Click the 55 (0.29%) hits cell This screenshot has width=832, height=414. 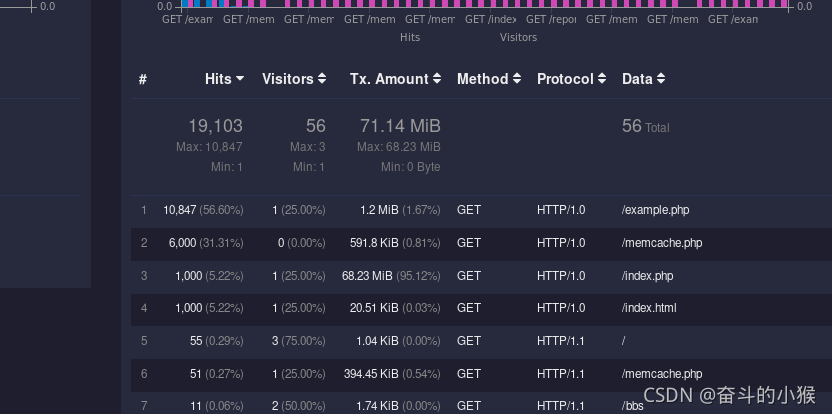[x=216, y=341]
